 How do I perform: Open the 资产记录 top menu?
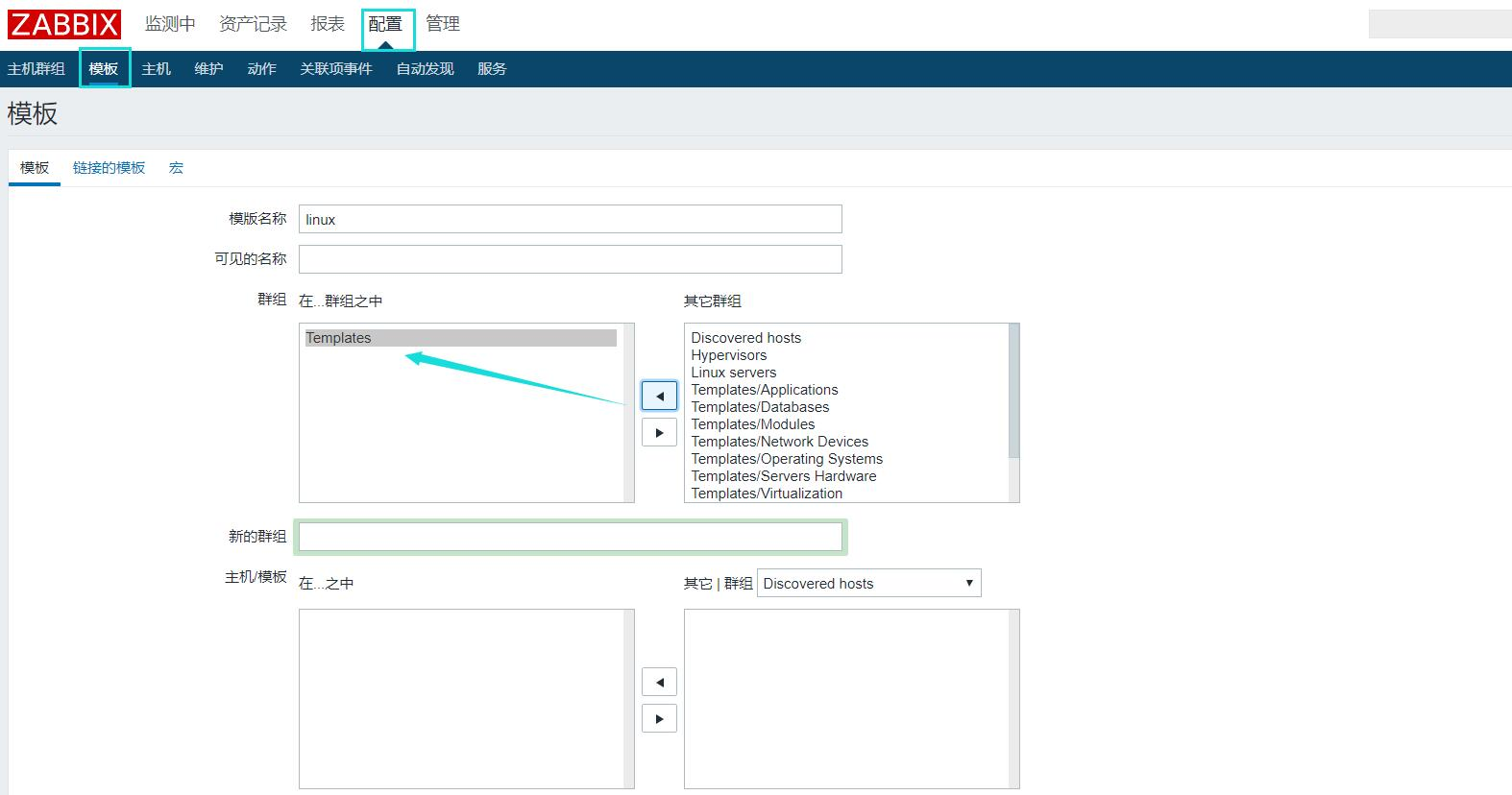pyautogui.click(x=253, y=24)
